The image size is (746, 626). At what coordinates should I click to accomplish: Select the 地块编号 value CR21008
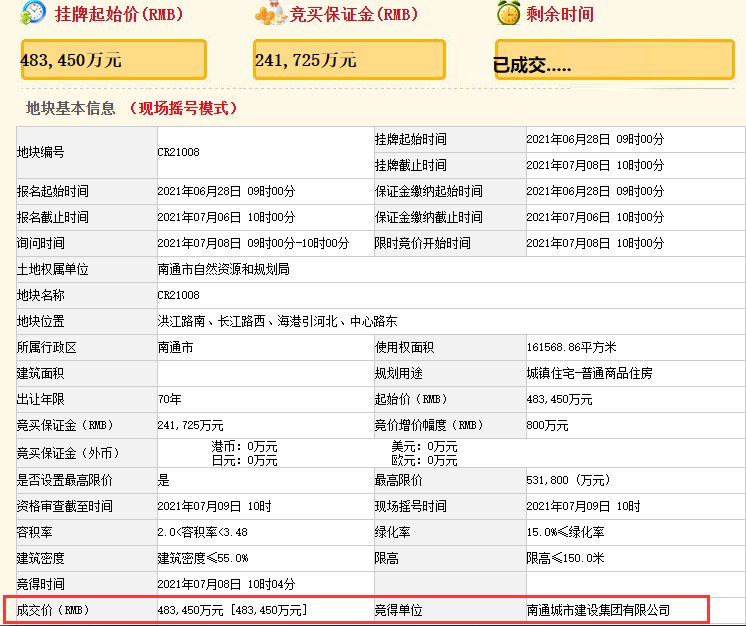(x=178, y=152)
